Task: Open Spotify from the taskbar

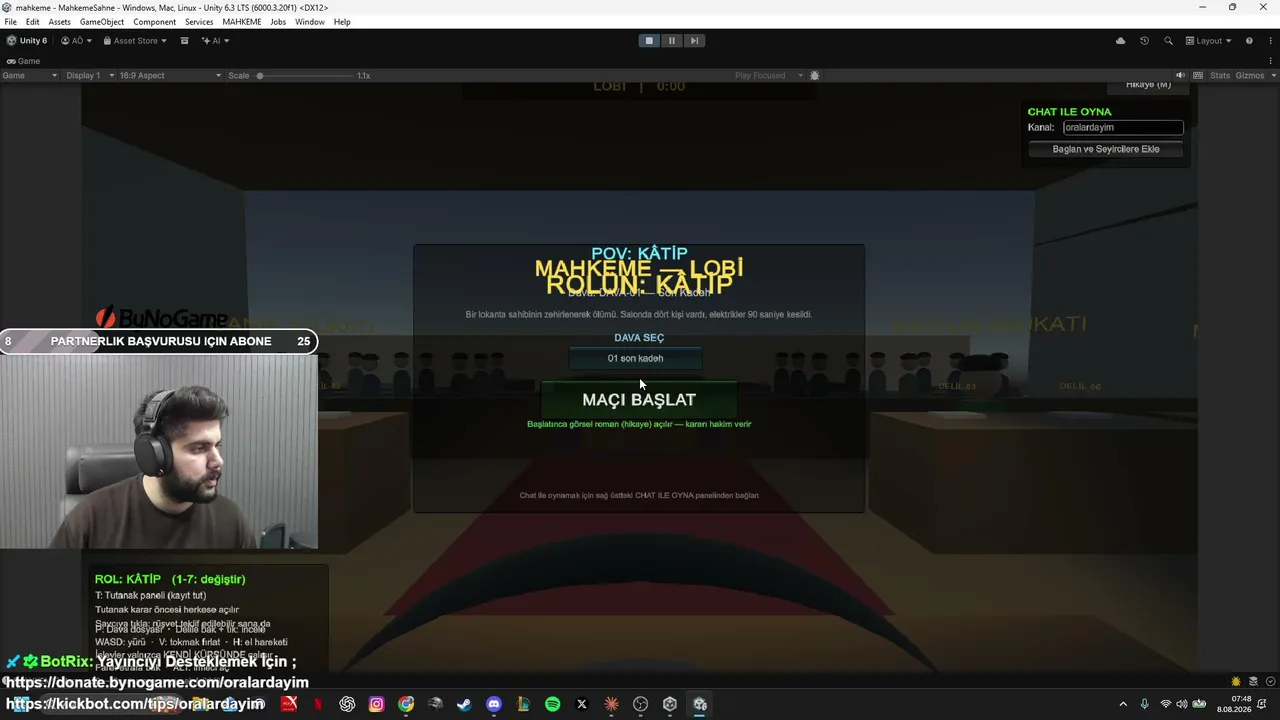Action: click(553, 704)
